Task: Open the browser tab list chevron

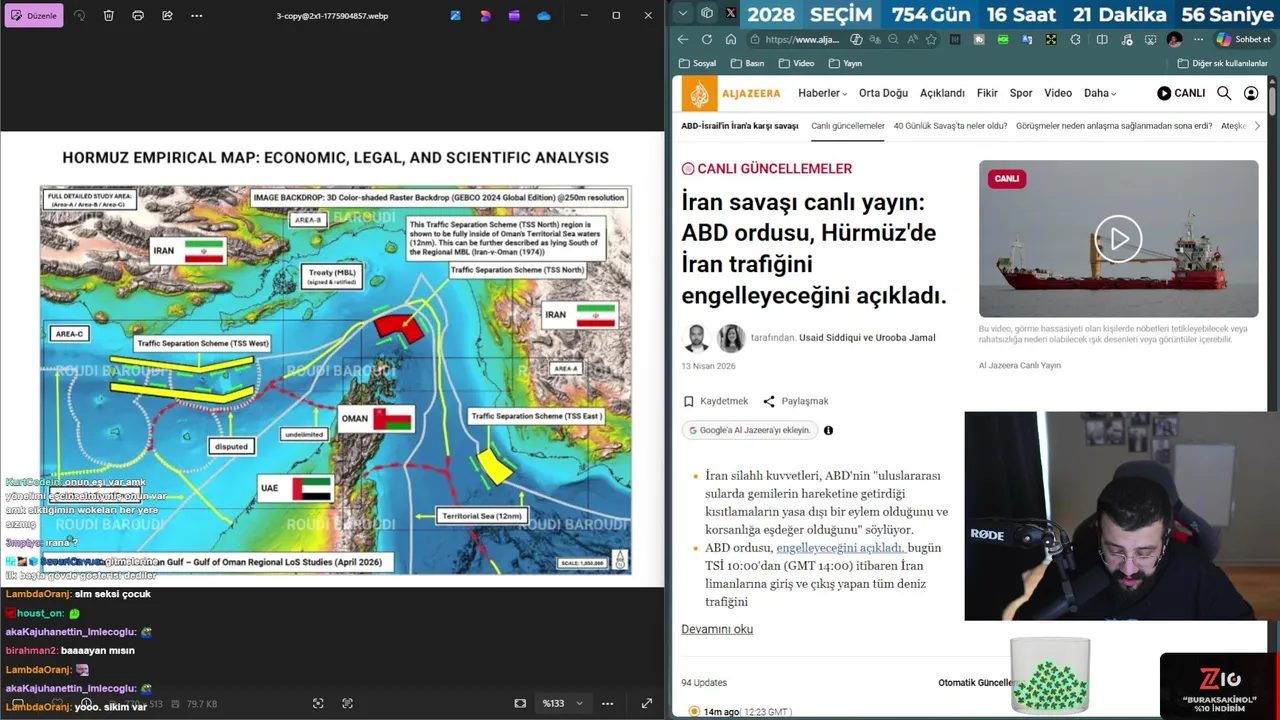Action: (682, 13)
